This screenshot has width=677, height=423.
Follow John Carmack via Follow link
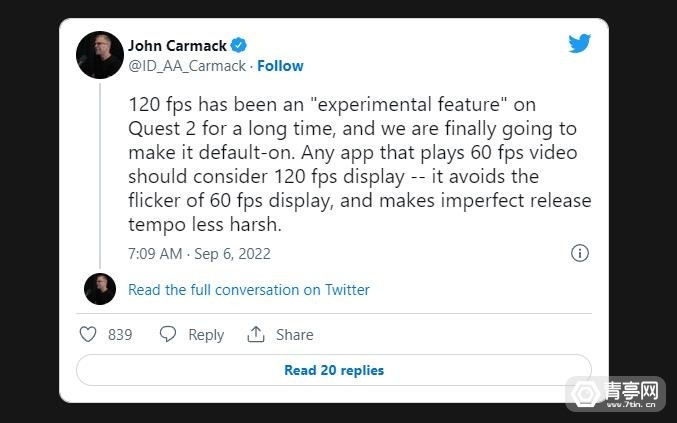[x=280, y=66]
